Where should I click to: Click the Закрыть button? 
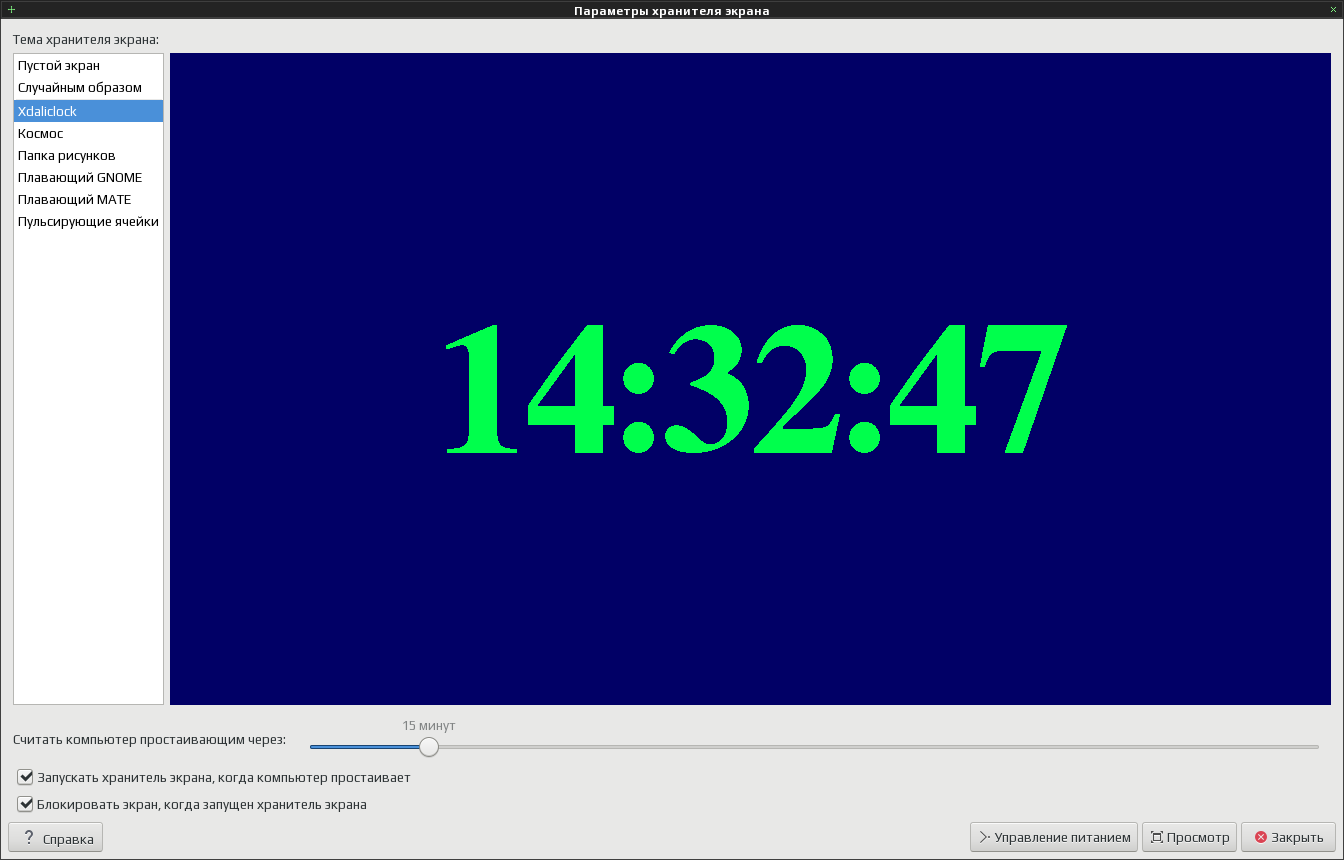coord(1288,837)
